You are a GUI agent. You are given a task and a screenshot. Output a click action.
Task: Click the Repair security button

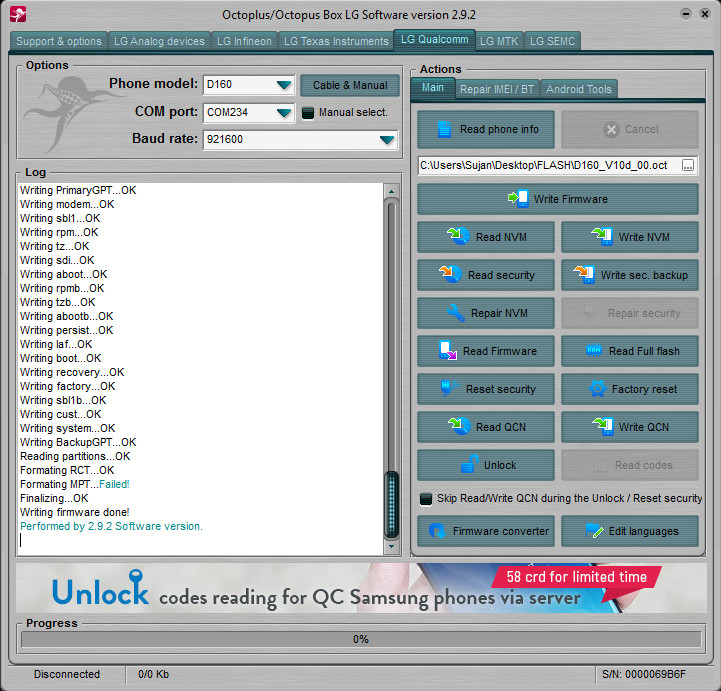pos(629,313)
